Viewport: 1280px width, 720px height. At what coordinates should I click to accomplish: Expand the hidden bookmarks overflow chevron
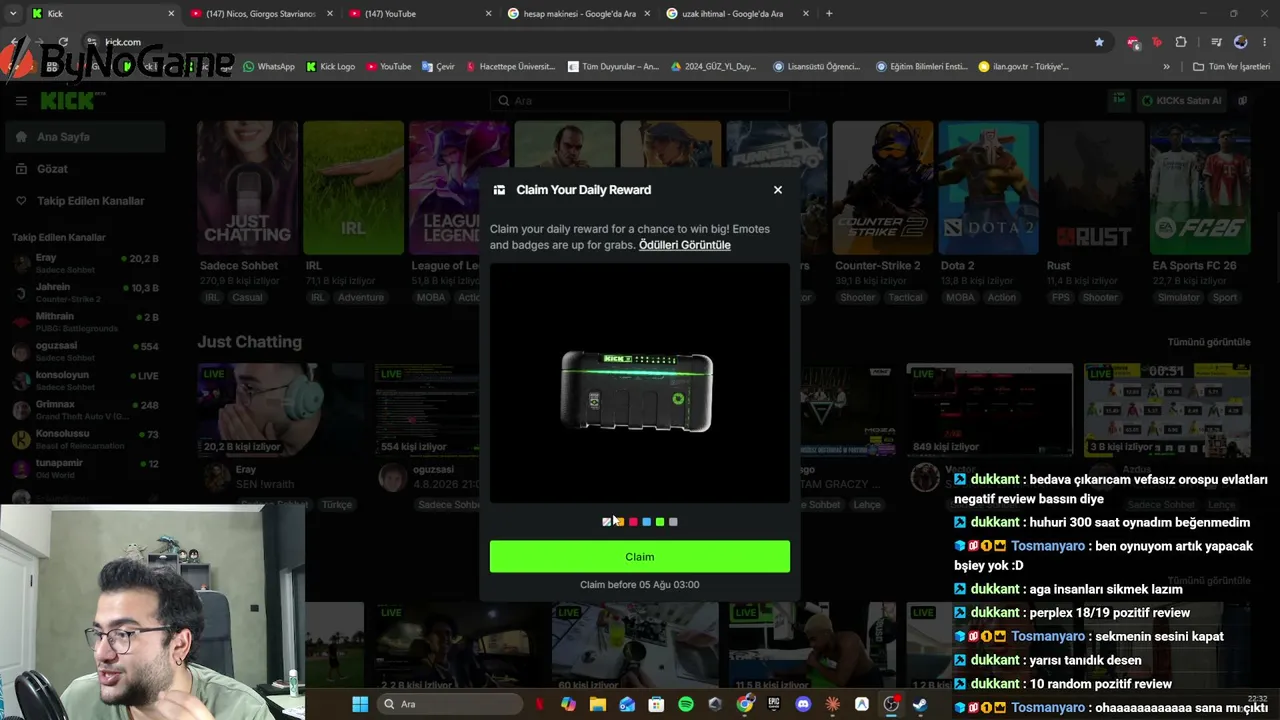pyautogui.click(x=1166, y=67)
